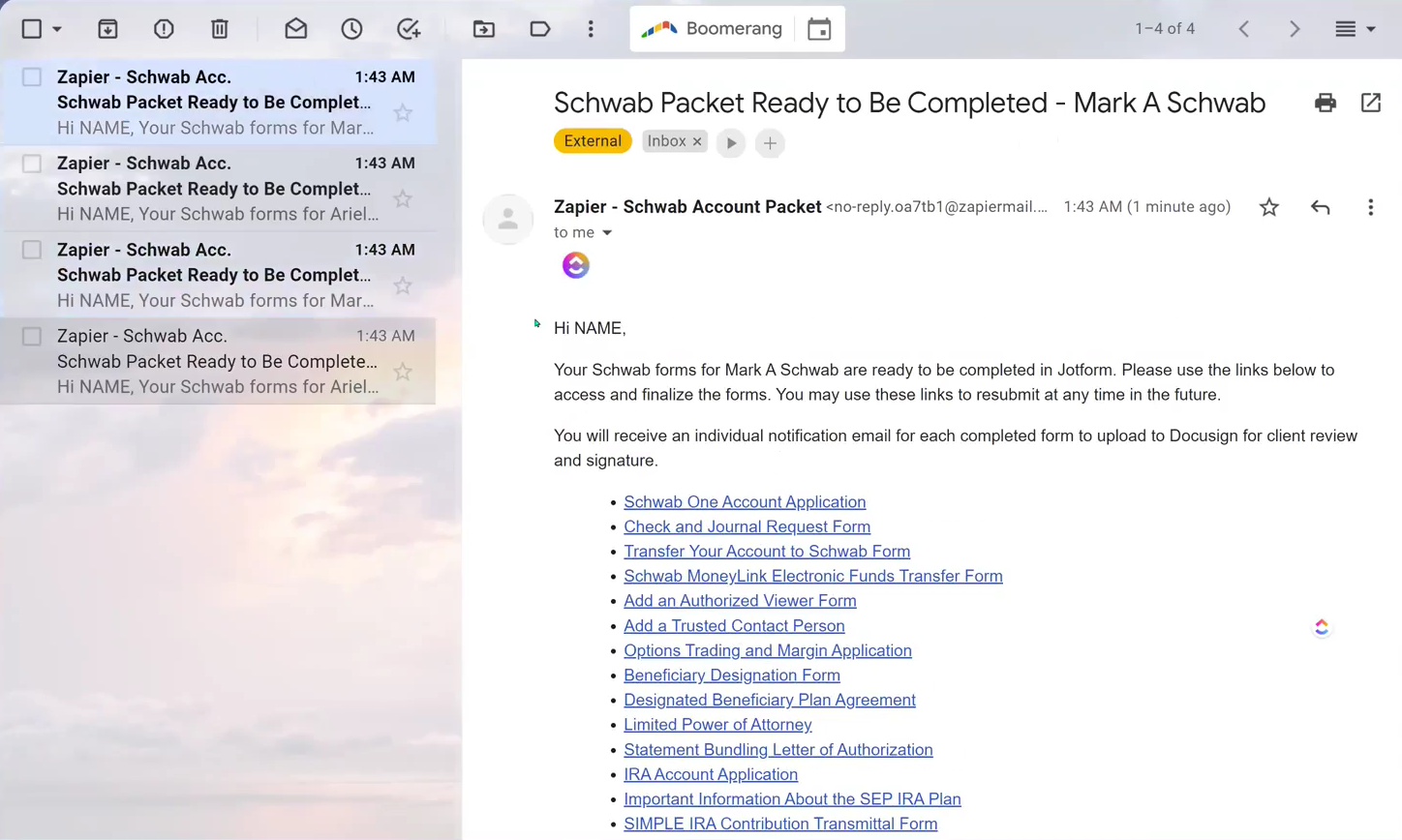The image size is (1402, 840).
Task: Open the split pane mode dropdown arrow
Action: (x=1371, y=29)
